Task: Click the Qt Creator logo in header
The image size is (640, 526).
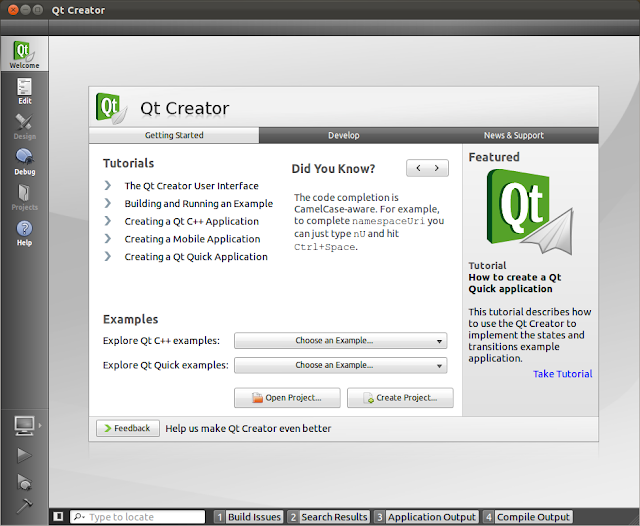Action: [x=111, y=108]
